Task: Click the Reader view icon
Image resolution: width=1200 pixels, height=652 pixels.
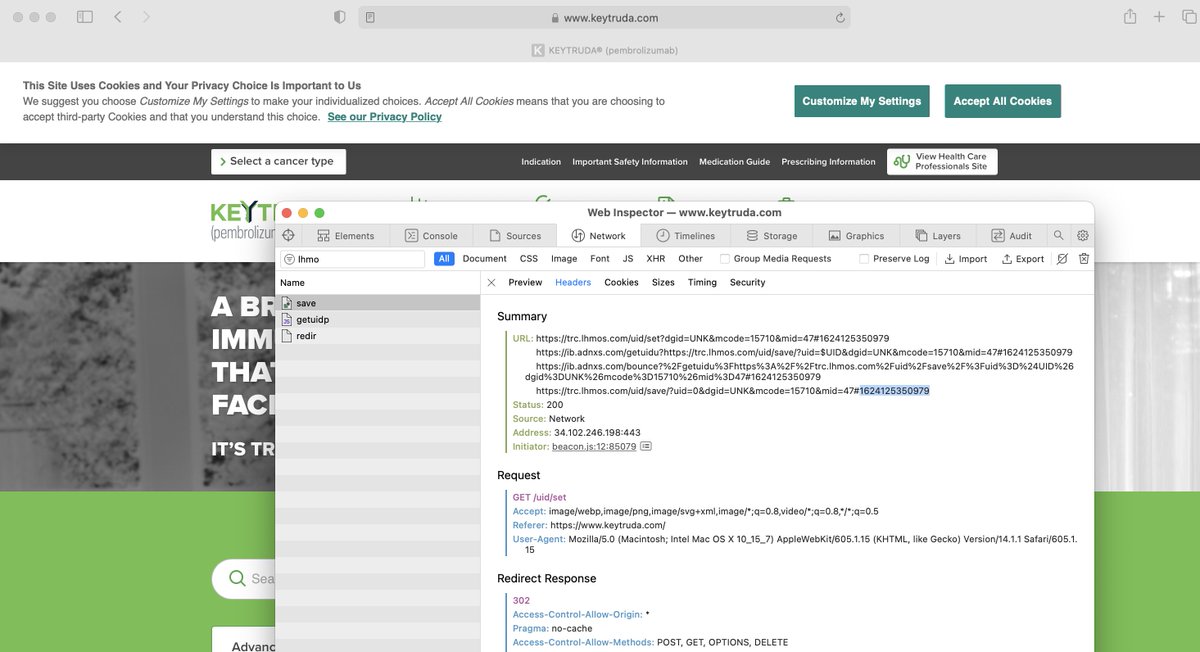Action: [370, 18]
